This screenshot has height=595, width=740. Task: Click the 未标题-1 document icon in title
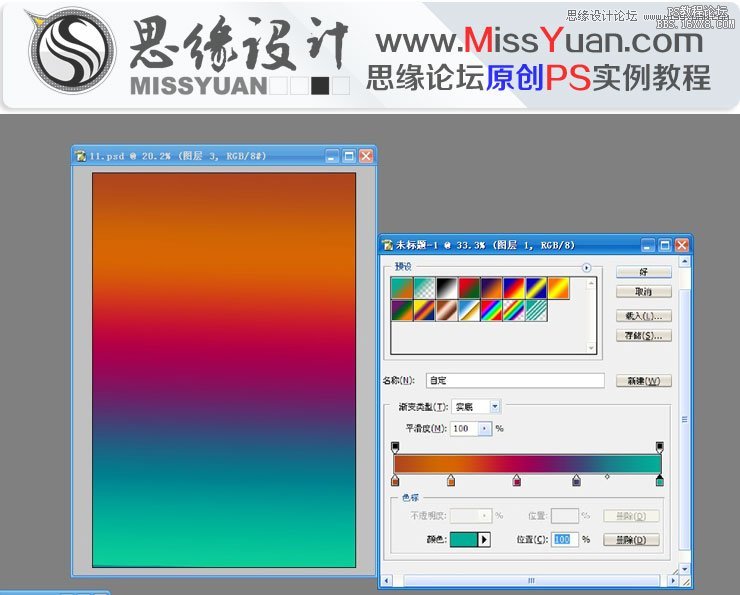pos(387,245)
